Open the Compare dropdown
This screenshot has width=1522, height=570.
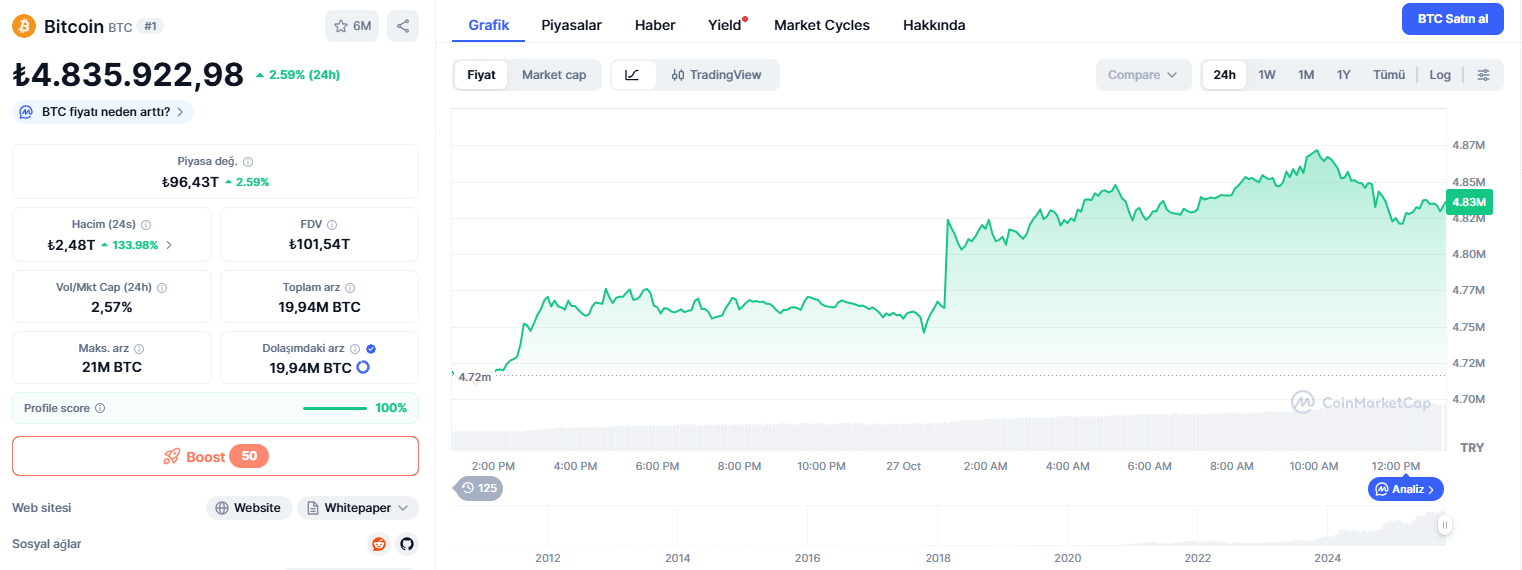1143,75
